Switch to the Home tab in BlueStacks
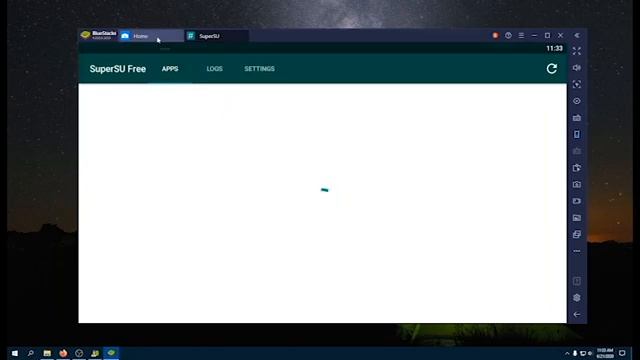 151,36
